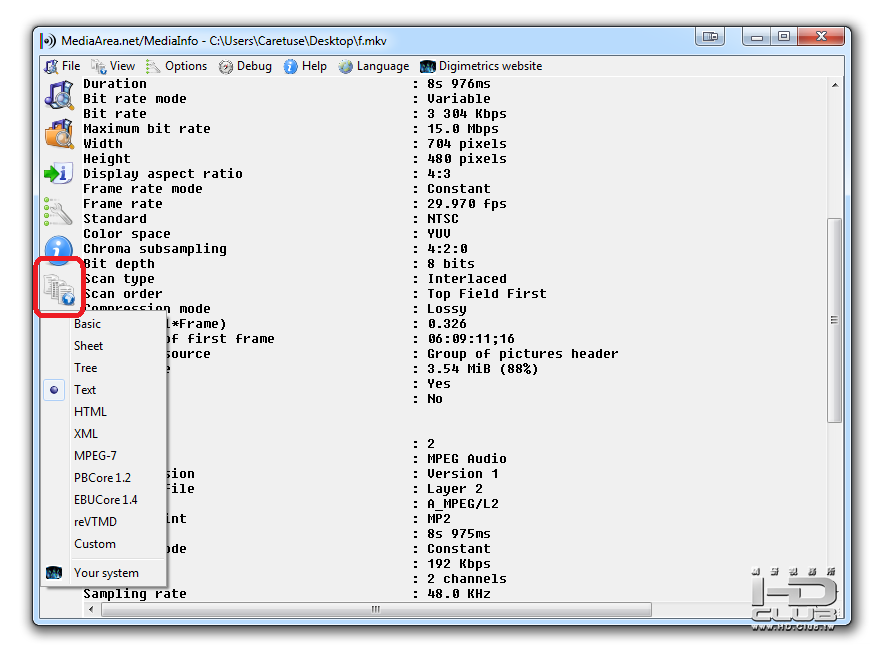Image resolution: width=888 pixels, height=652 pixels.
Task: Click the 'Maximum bit rate' label
Action: 147,129
